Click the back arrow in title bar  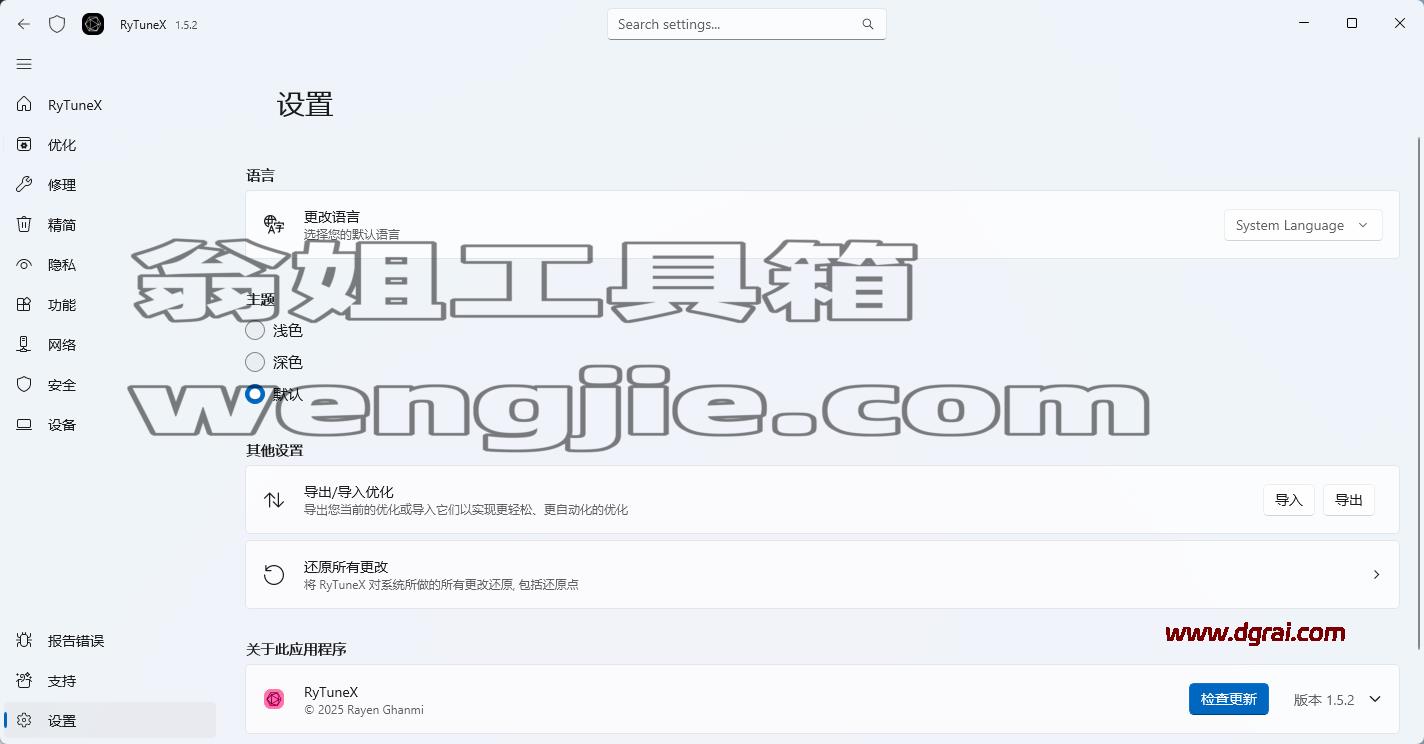click(x=24, y=24)
